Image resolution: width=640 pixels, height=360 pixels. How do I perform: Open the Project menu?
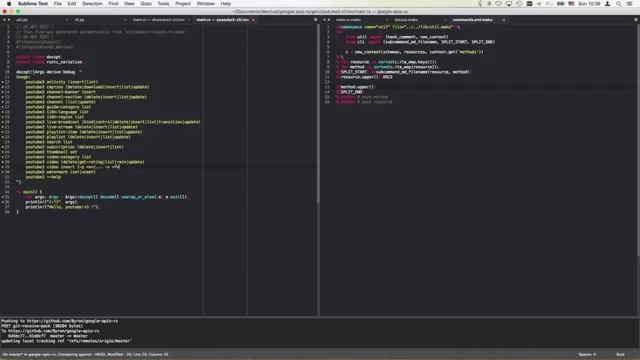coord(183,4)
